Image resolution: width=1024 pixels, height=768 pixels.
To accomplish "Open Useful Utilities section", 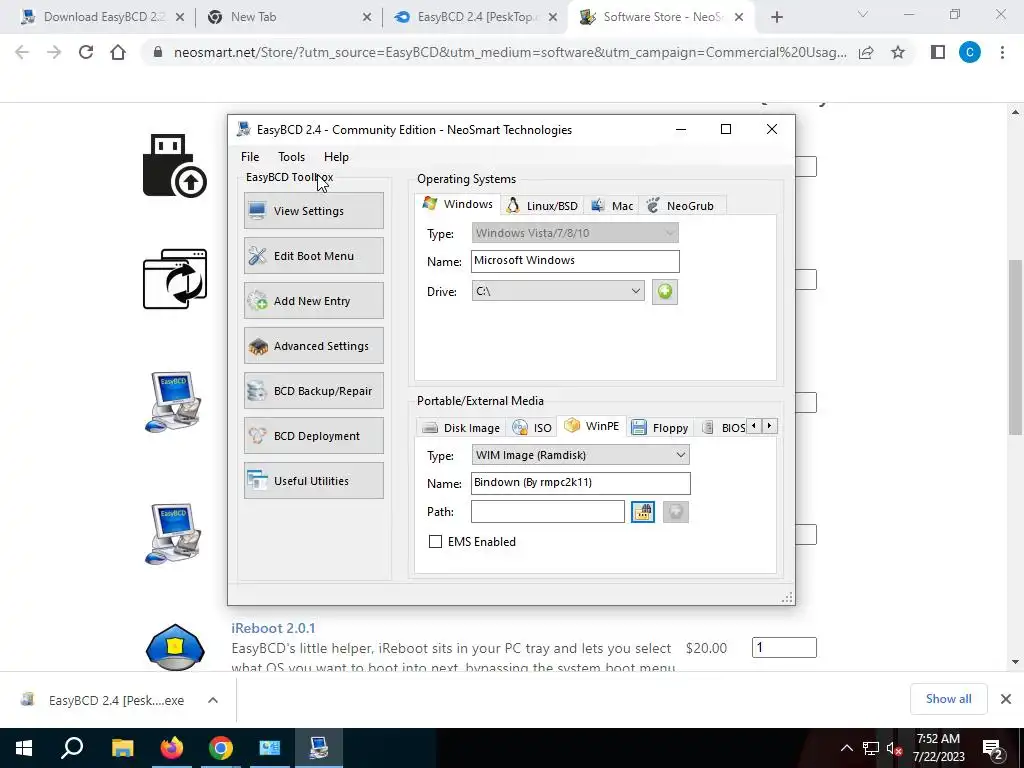I will click(313, 481).
